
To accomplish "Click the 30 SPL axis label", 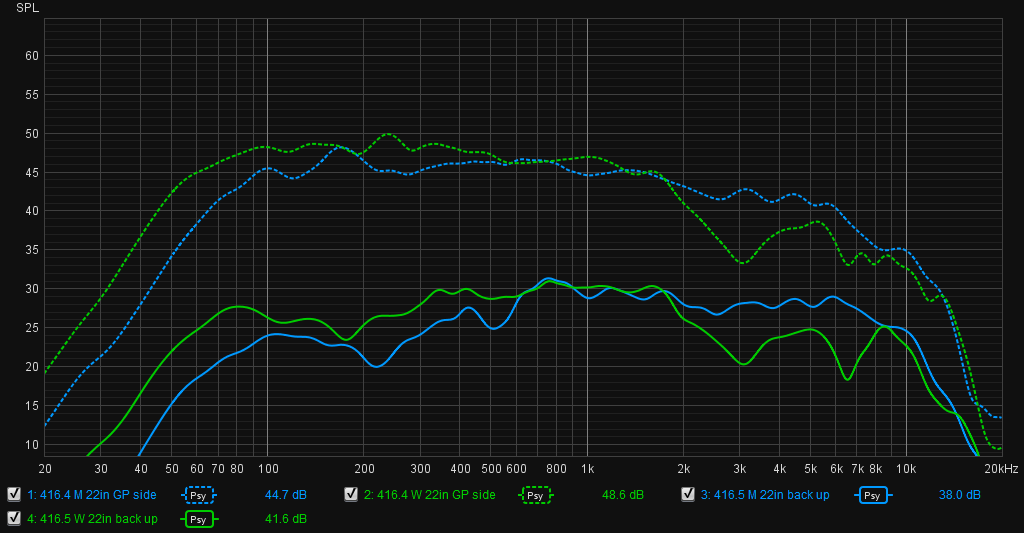I will [x=32, y=289].
